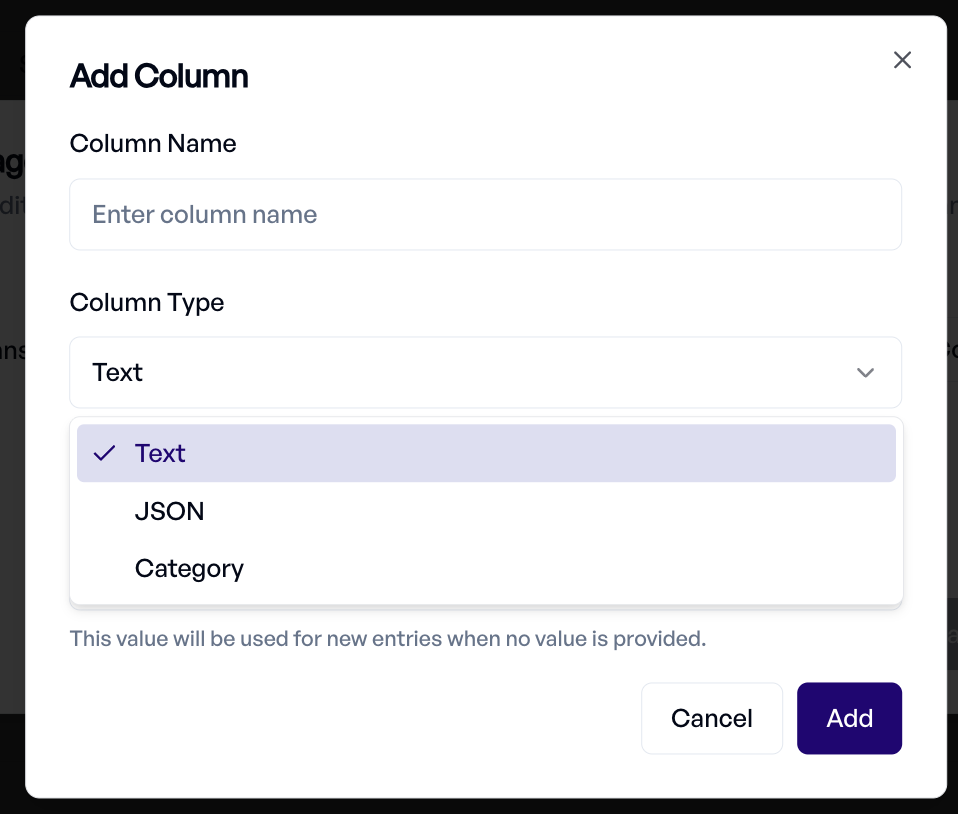Click the 'Add Column' dialog heading
This screenshot has width=958, height=814.
click(159, 76)
